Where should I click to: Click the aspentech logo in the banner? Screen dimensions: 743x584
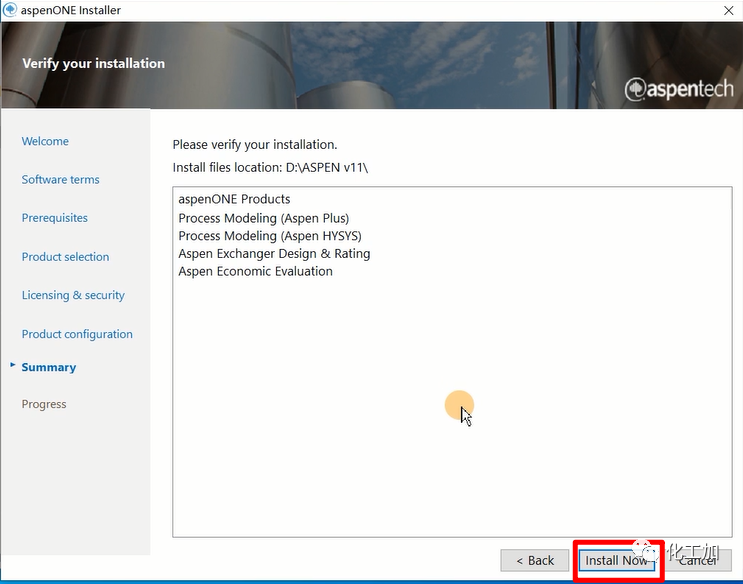coord(677,89)
